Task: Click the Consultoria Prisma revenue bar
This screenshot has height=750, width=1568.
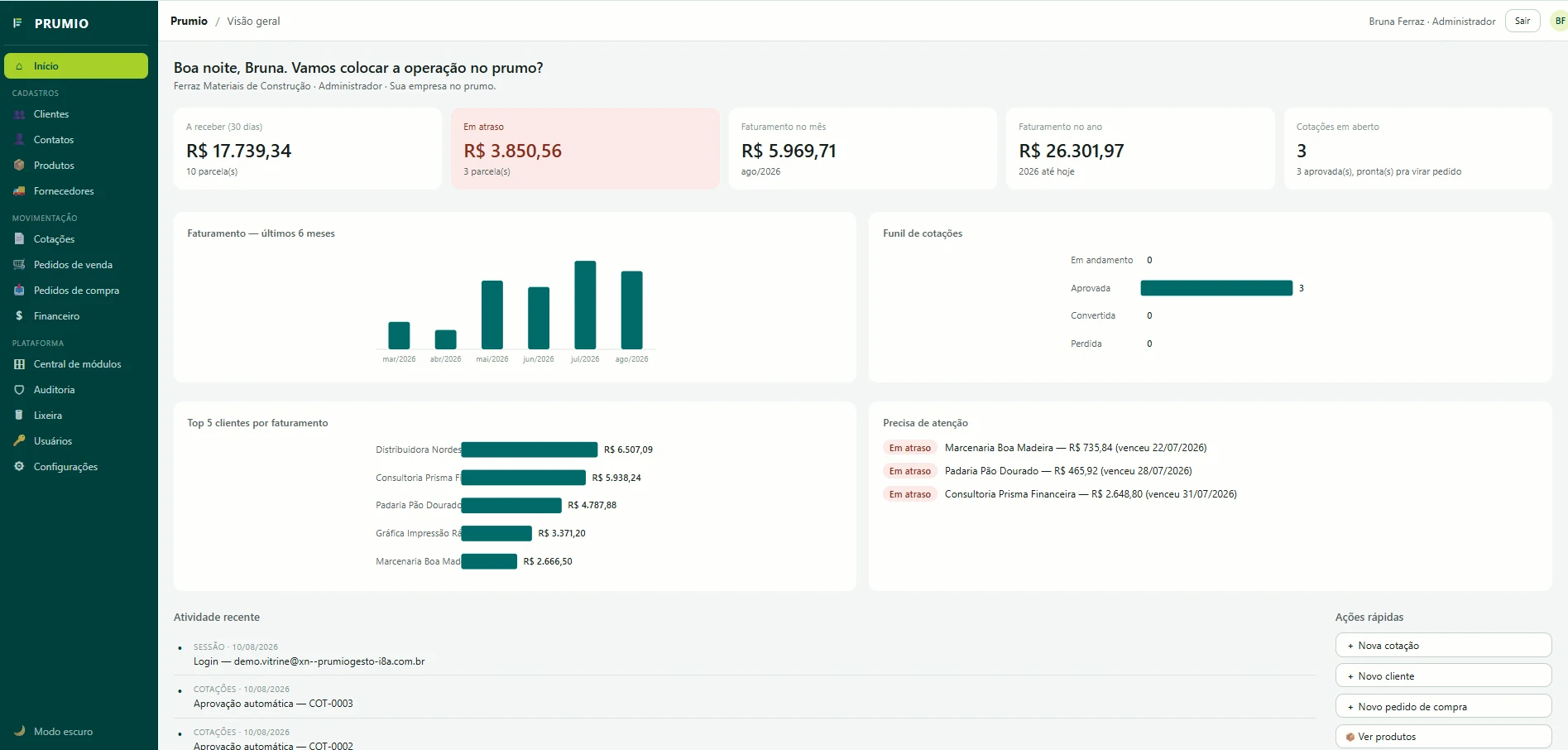Action: [524, 478]
